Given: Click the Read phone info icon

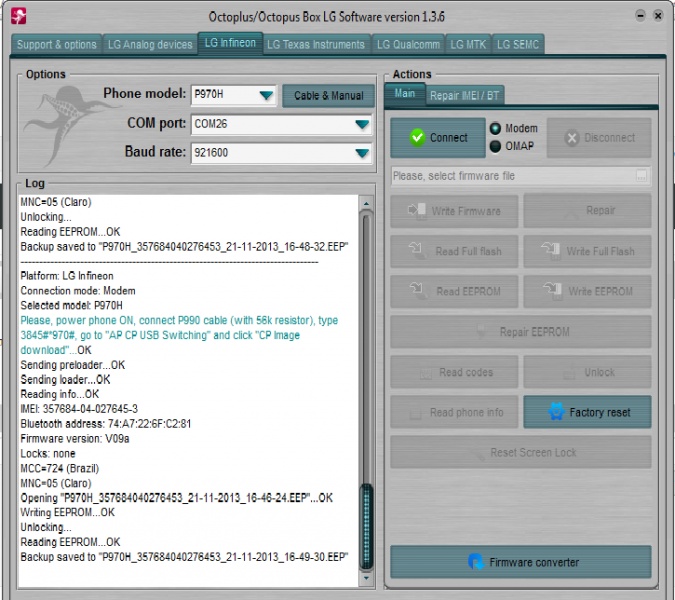Looking at the screenshot, I should 415,413.
